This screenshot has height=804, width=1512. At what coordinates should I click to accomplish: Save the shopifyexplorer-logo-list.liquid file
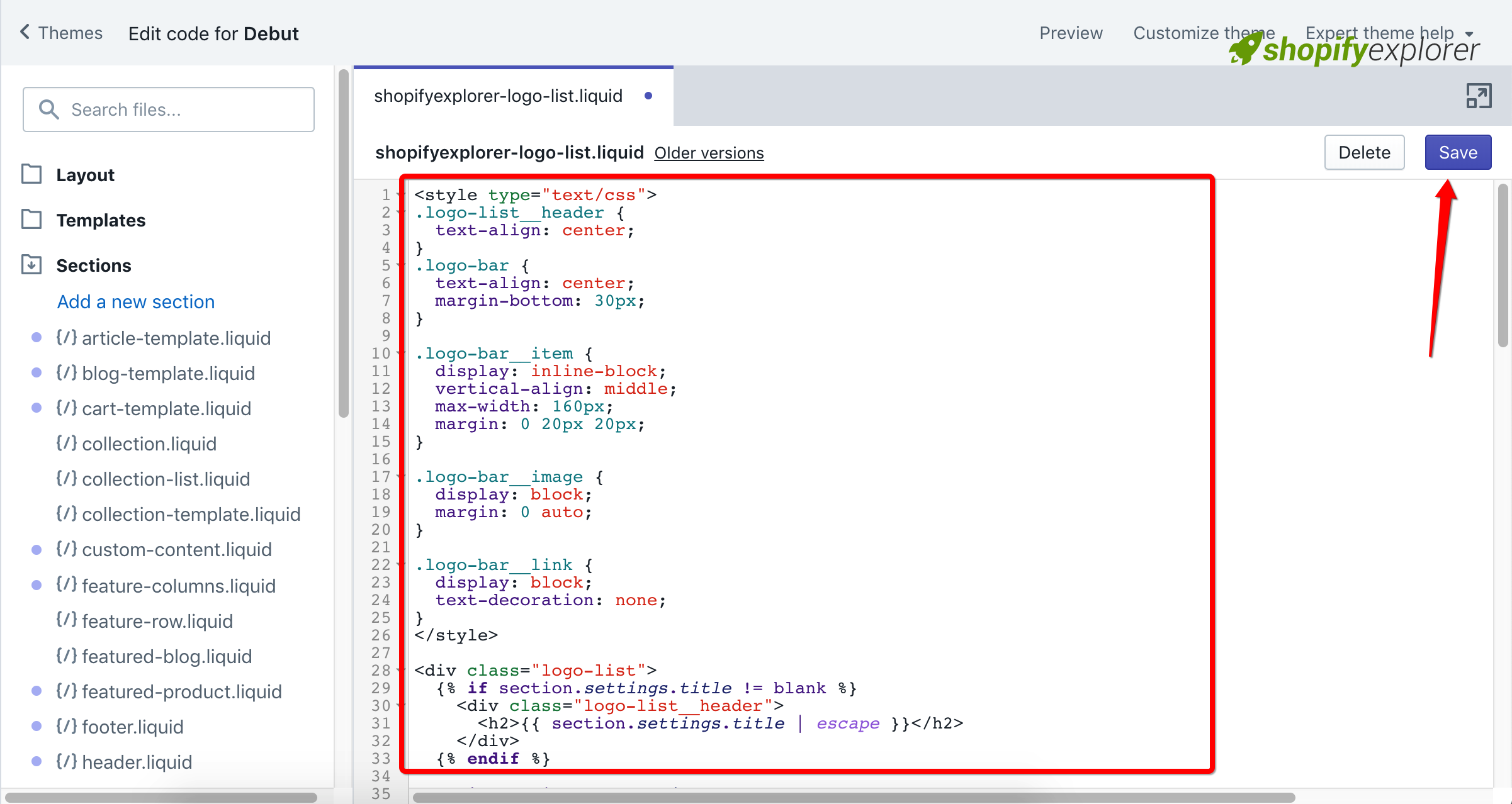(x=1458, y=152)
